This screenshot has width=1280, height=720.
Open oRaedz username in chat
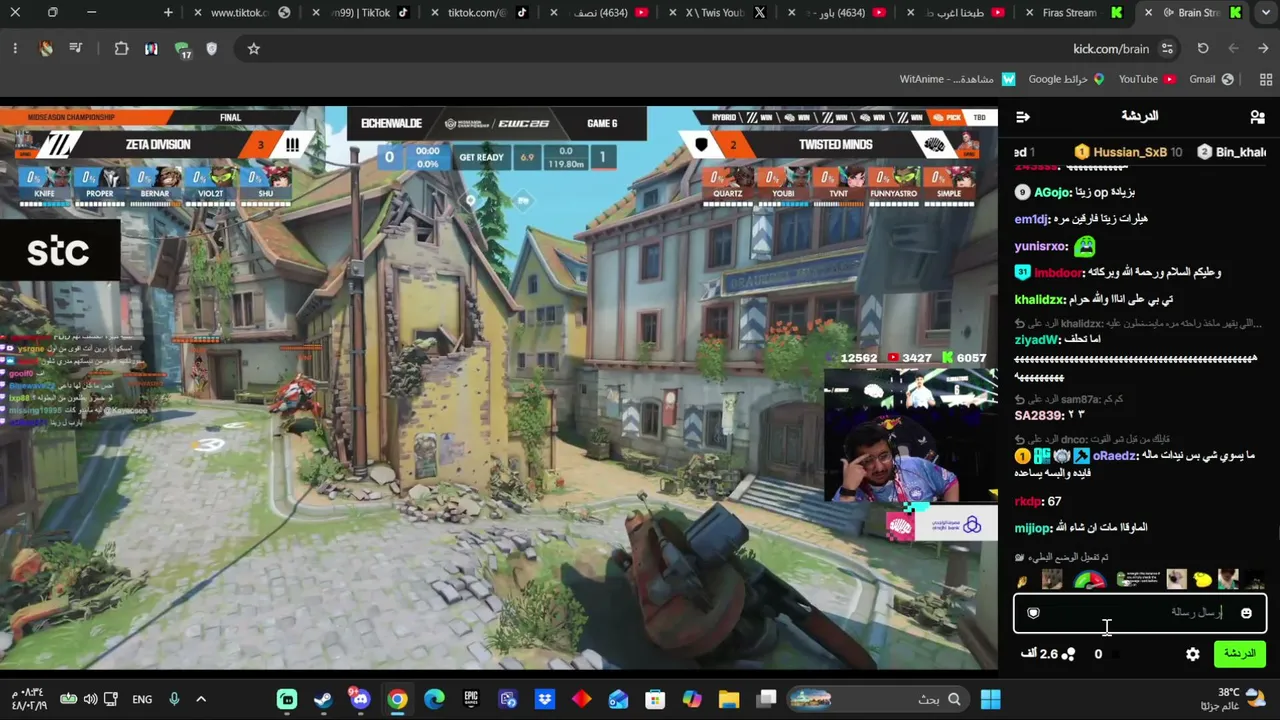[1115, 456]
